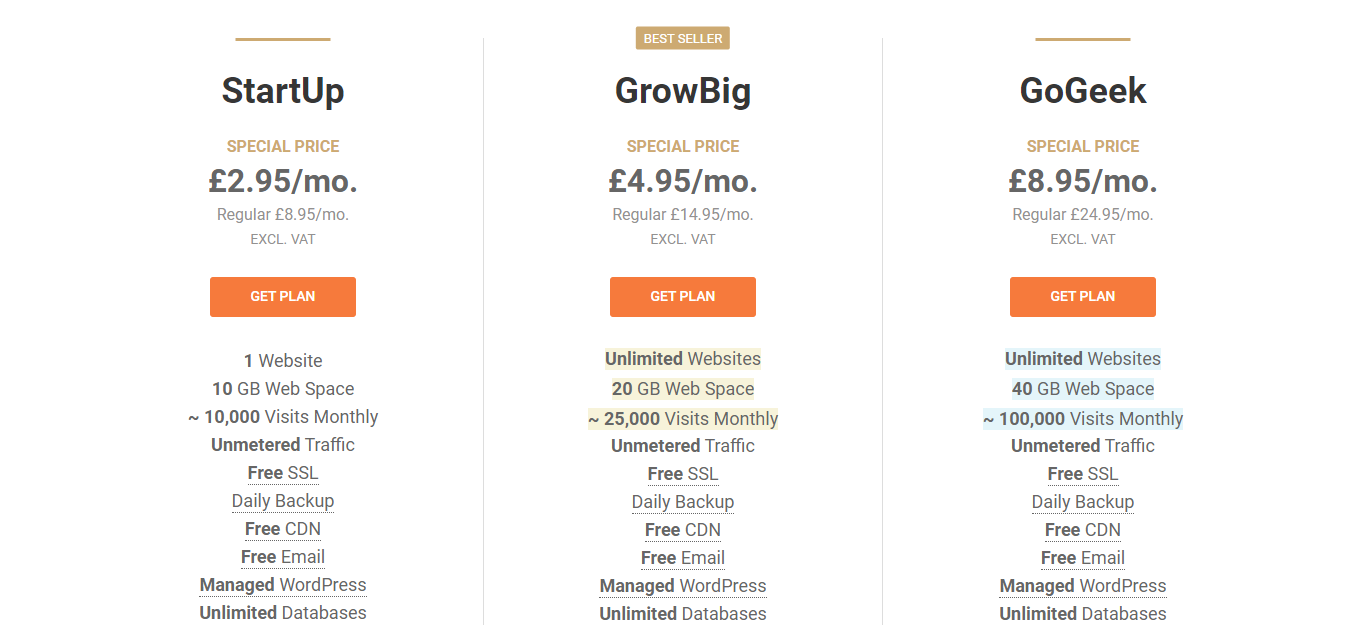Click Daily Backup under GrowBig plan
1366x625 pixels.
tap(683, 502)
